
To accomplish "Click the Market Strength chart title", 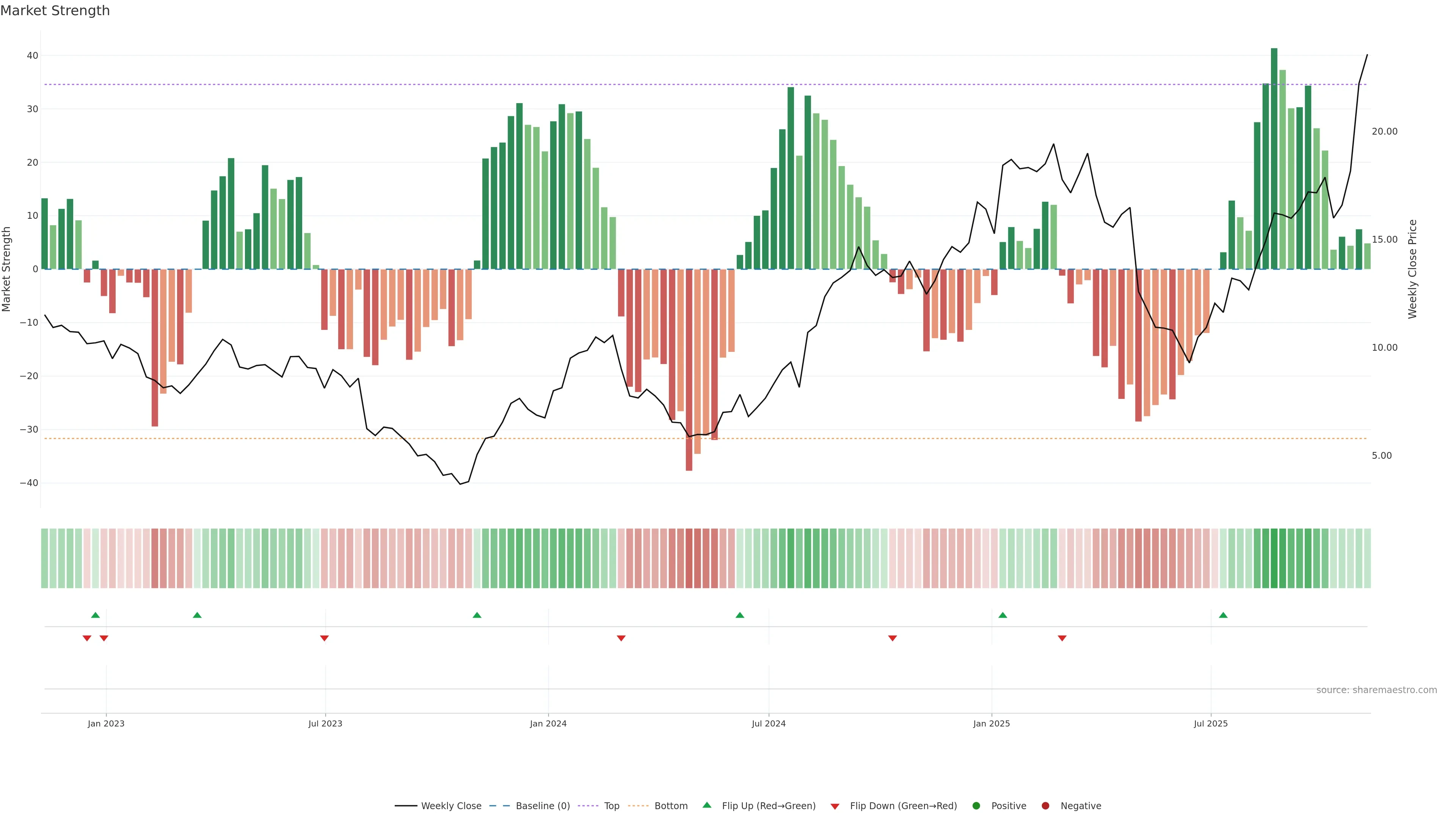I will pos(55,11).
